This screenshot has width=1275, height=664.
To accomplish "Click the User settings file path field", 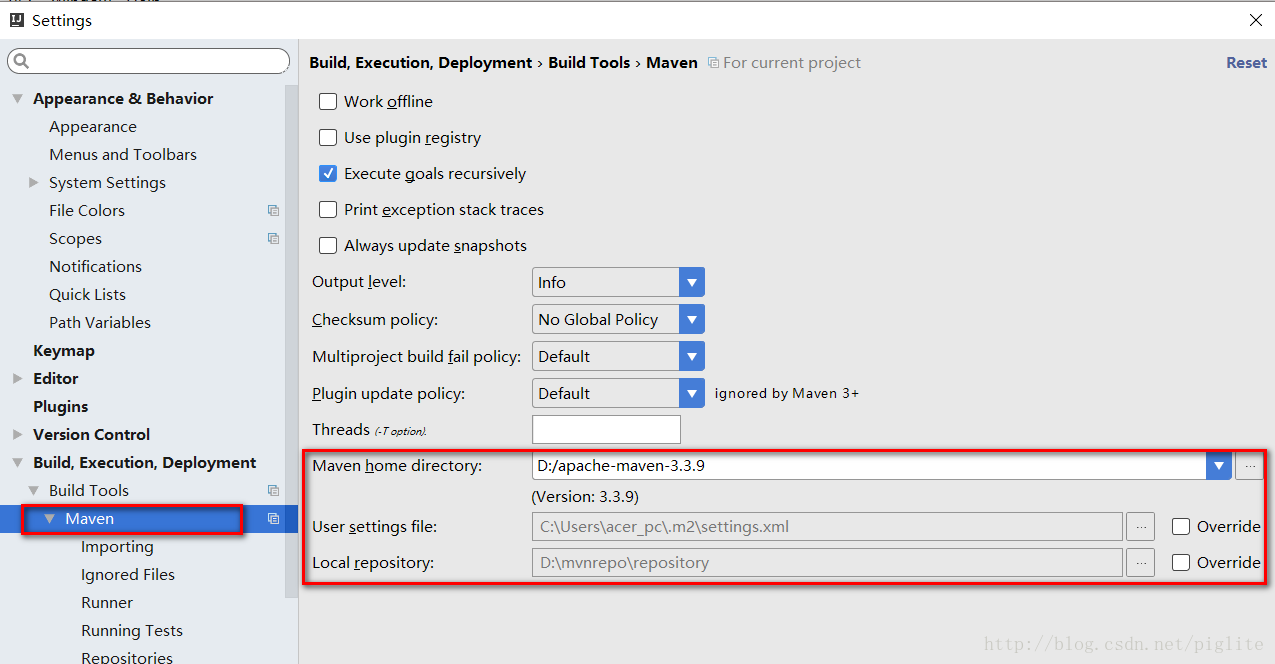I will (827, 526).
